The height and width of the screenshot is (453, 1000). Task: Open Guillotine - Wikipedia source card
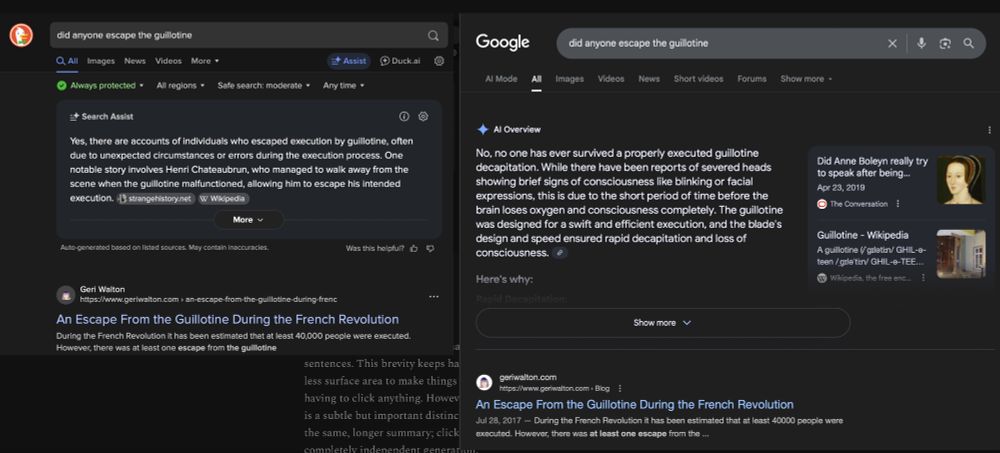(x=863, y=235)
